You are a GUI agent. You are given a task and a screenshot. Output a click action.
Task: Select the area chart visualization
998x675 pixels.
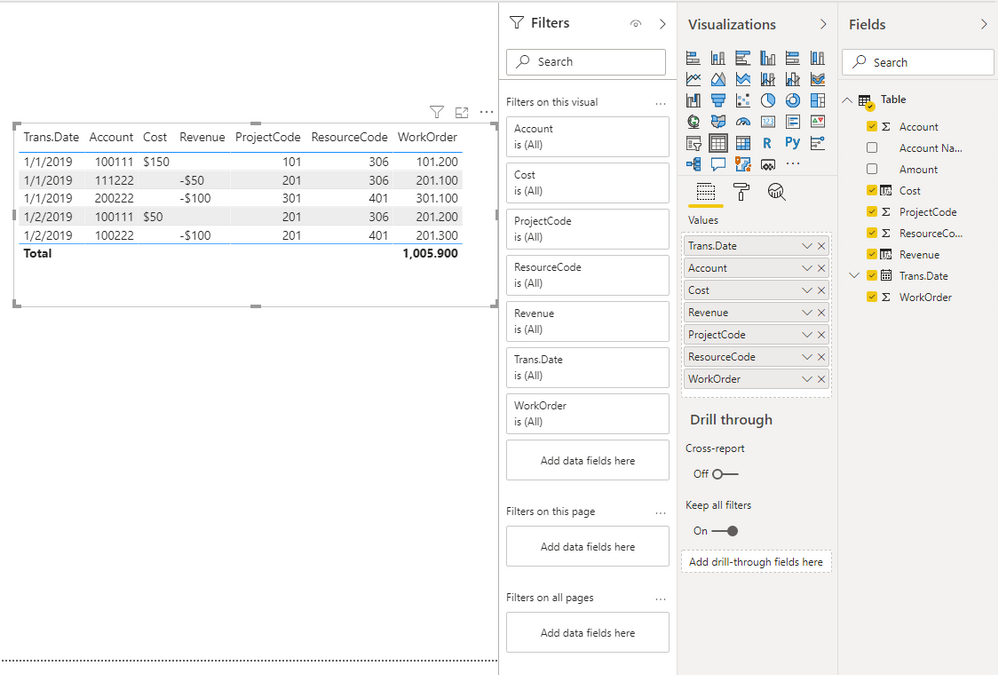pos(718,80)
